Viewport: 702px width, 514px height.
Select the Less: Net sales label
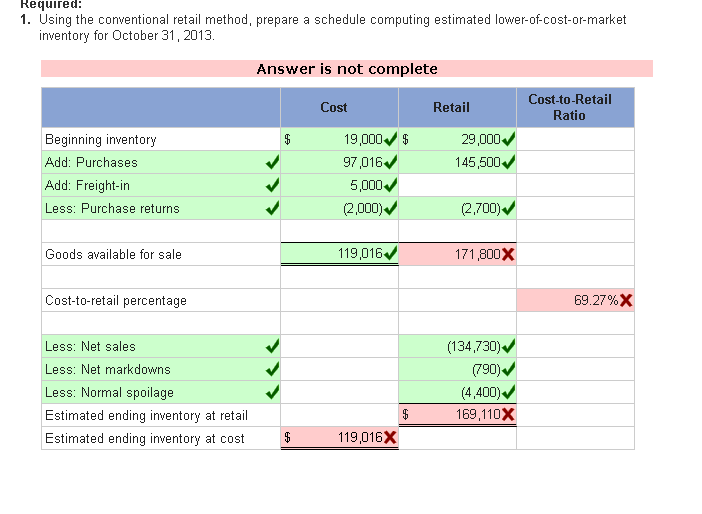tap(90, 346)
